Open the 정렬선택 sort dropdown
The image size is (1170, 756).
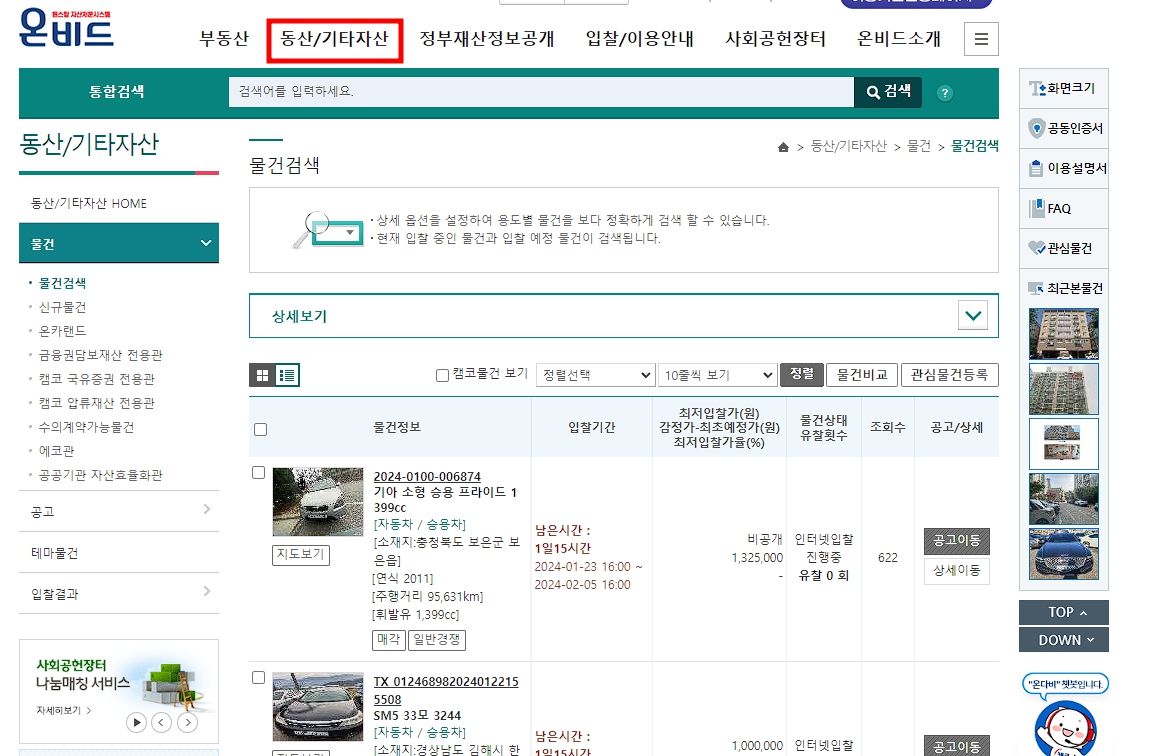pyautogui.click(x=595, y=374)
